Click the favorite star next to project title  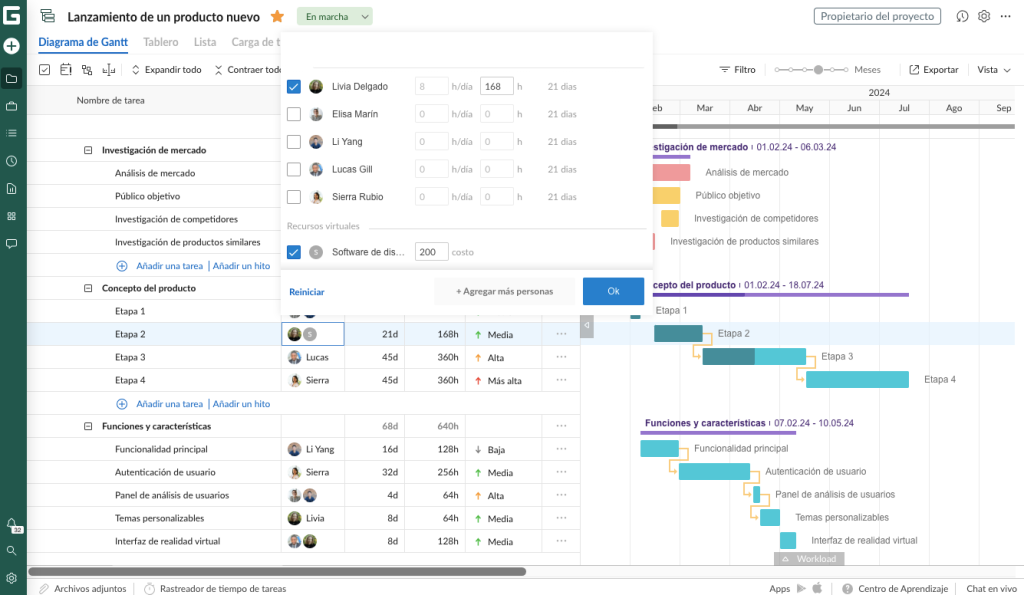(277, 17)
